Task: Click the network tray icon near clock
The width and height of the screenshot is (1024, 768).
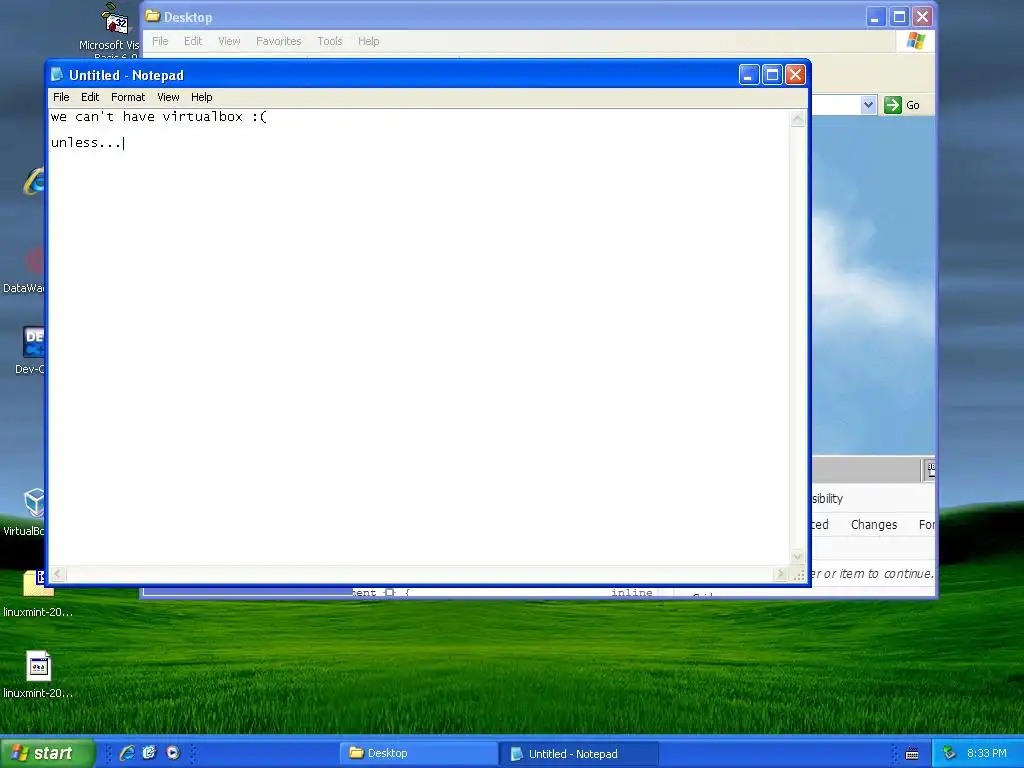Action: pos(949,753)
